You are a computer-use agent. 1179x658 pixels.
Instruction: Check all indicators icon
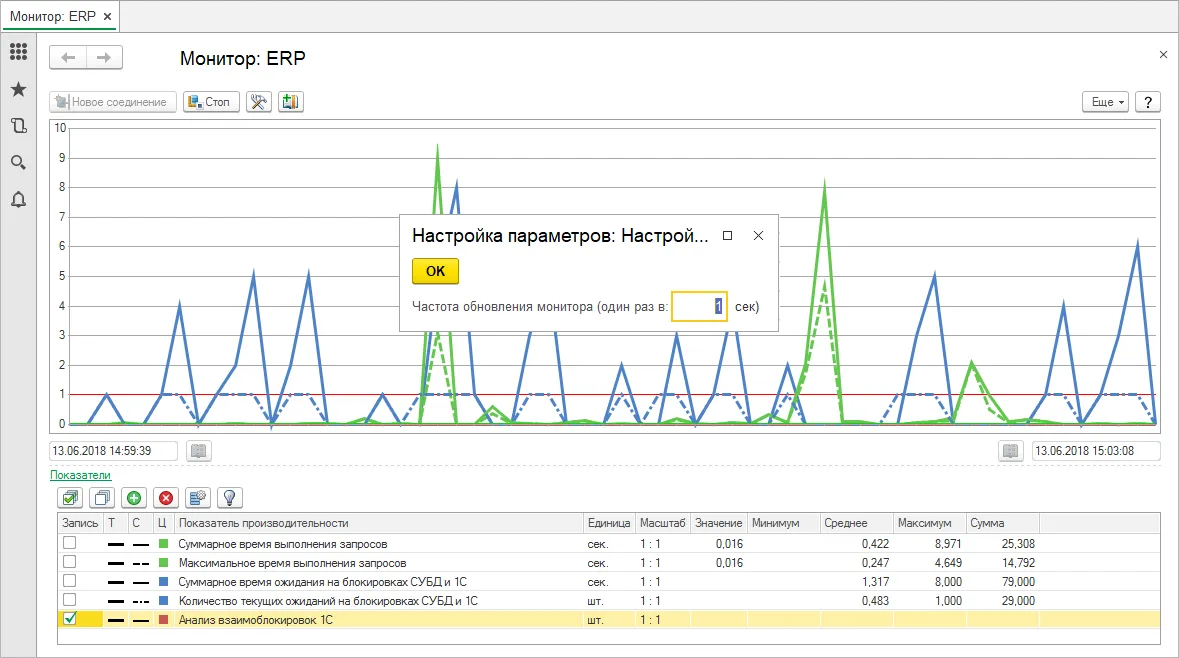click(71, 497)
